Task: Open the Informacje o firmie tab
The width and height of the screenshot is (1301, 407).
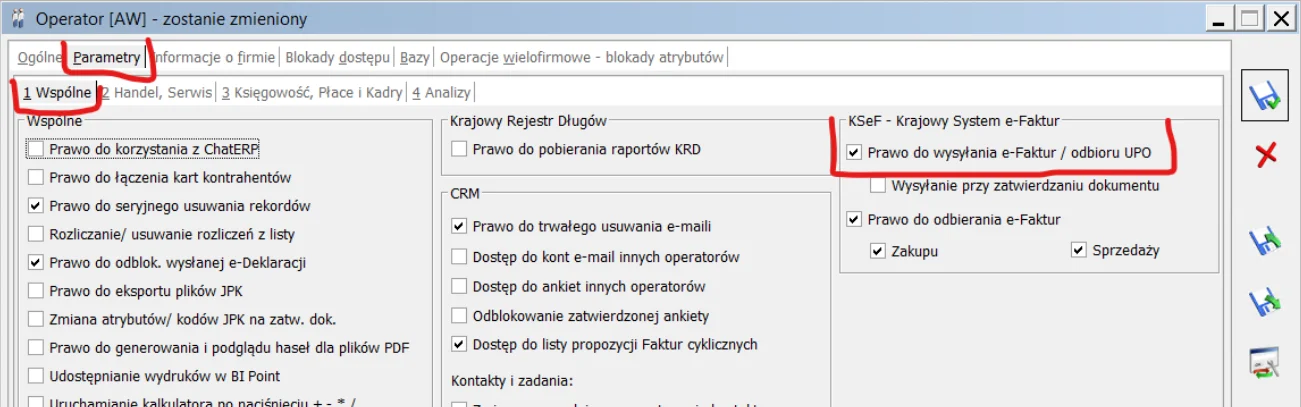Action: point(214,57)
